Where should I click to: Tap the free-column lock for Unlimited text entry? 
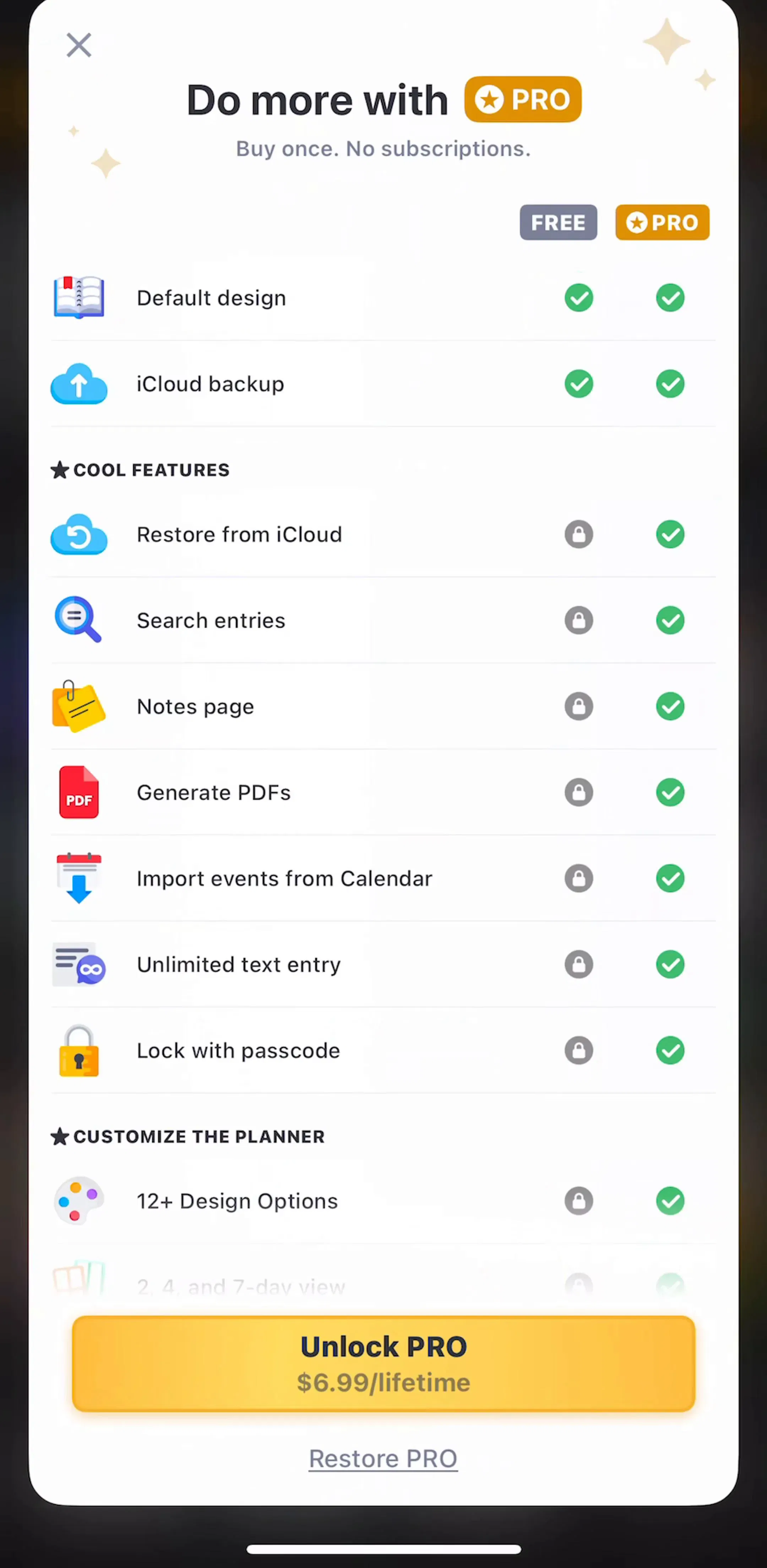pyautogui.click(x=578, y=964)
